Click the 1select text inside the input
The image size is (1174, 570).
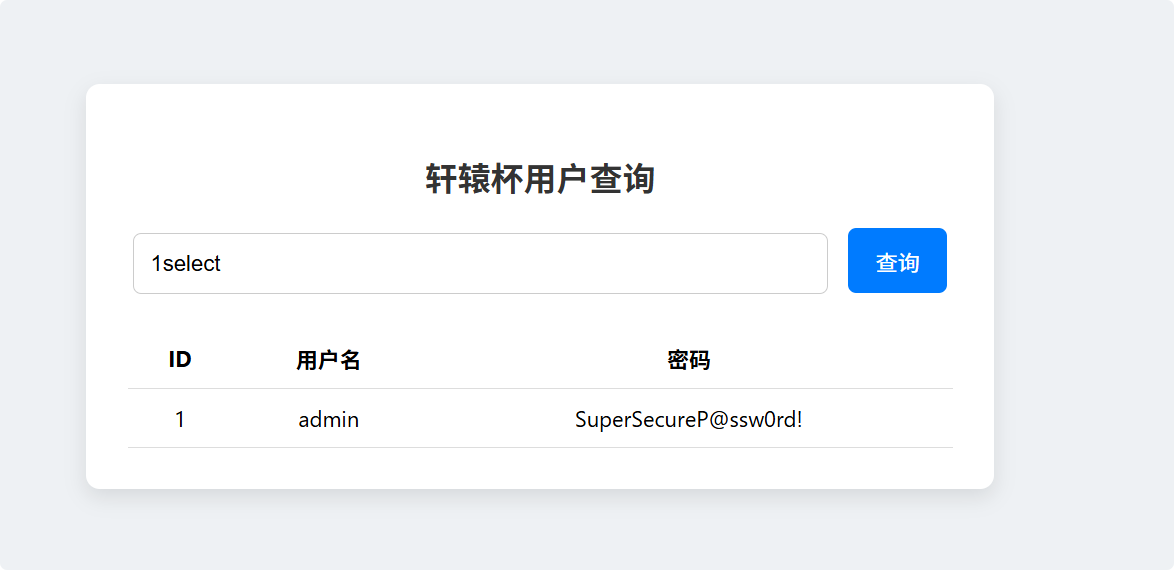[x=186, y=264]
